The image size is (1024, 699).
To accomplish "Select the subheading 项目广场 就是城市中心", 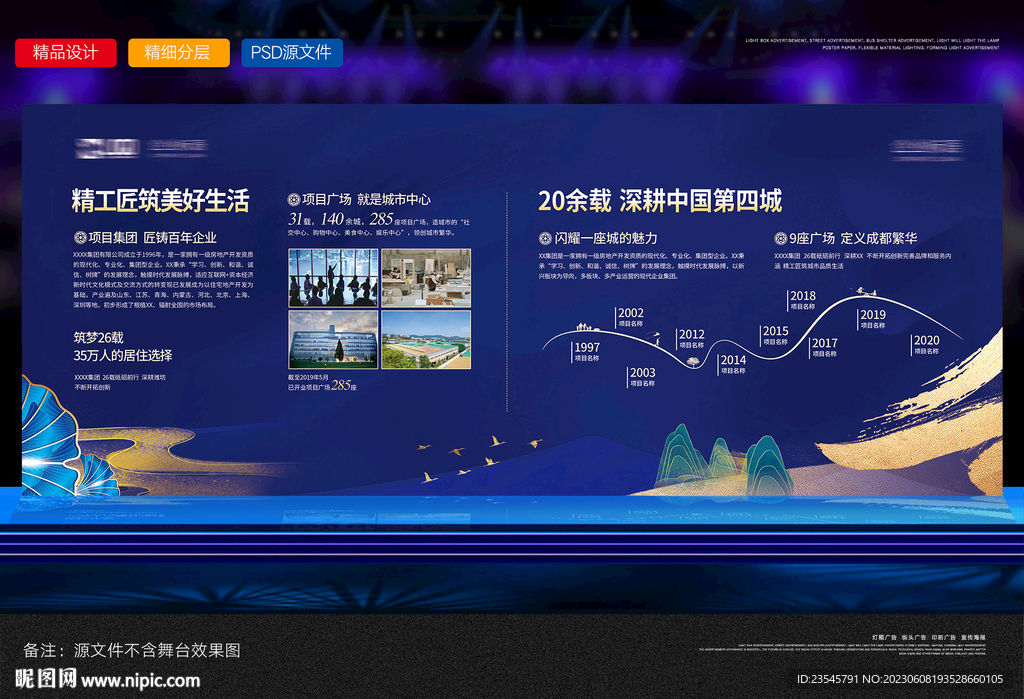I will click(x=366, y=199).
